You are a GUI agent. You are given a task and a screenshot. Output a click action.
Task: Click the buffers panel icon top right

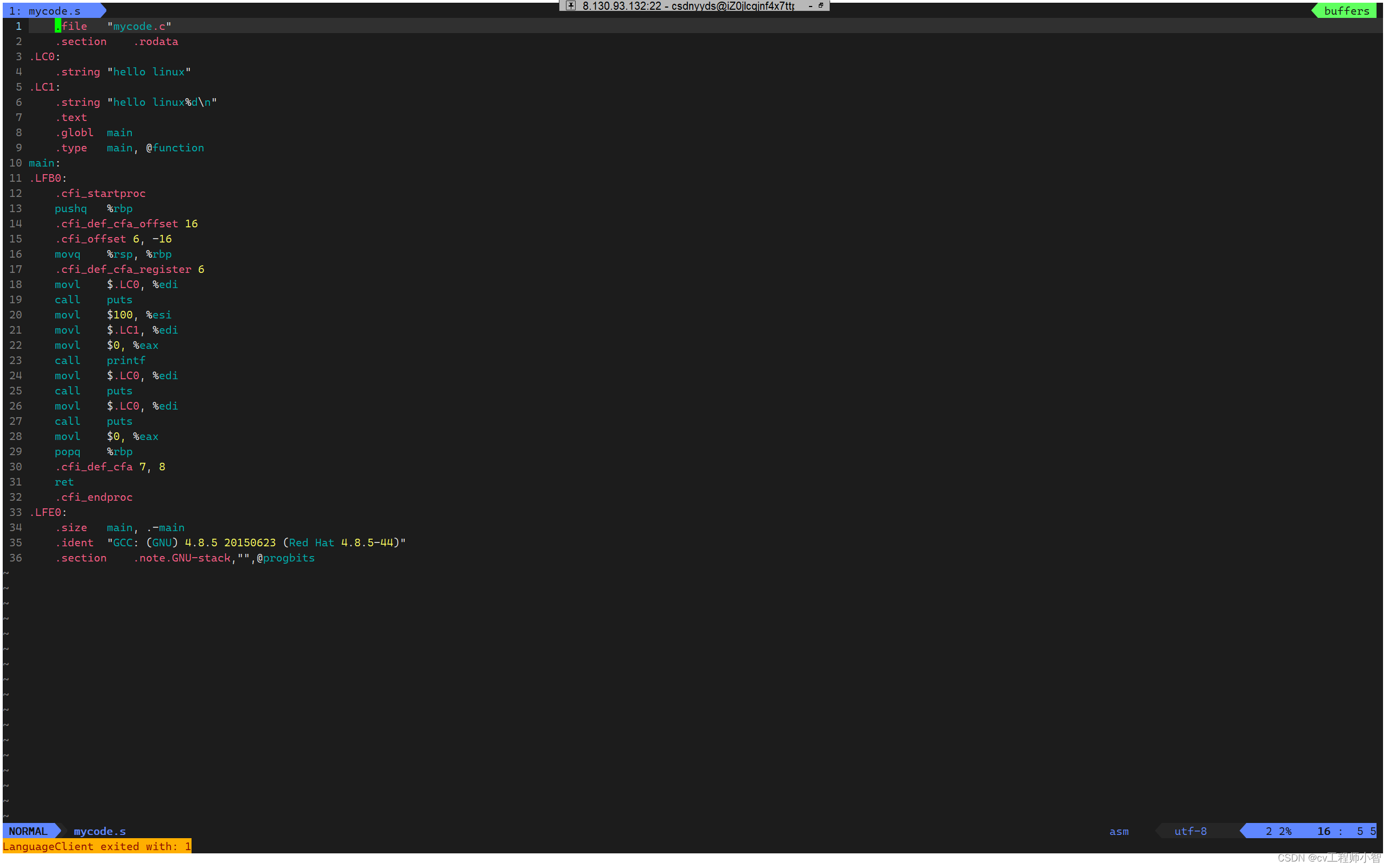tap(1352, 12)
